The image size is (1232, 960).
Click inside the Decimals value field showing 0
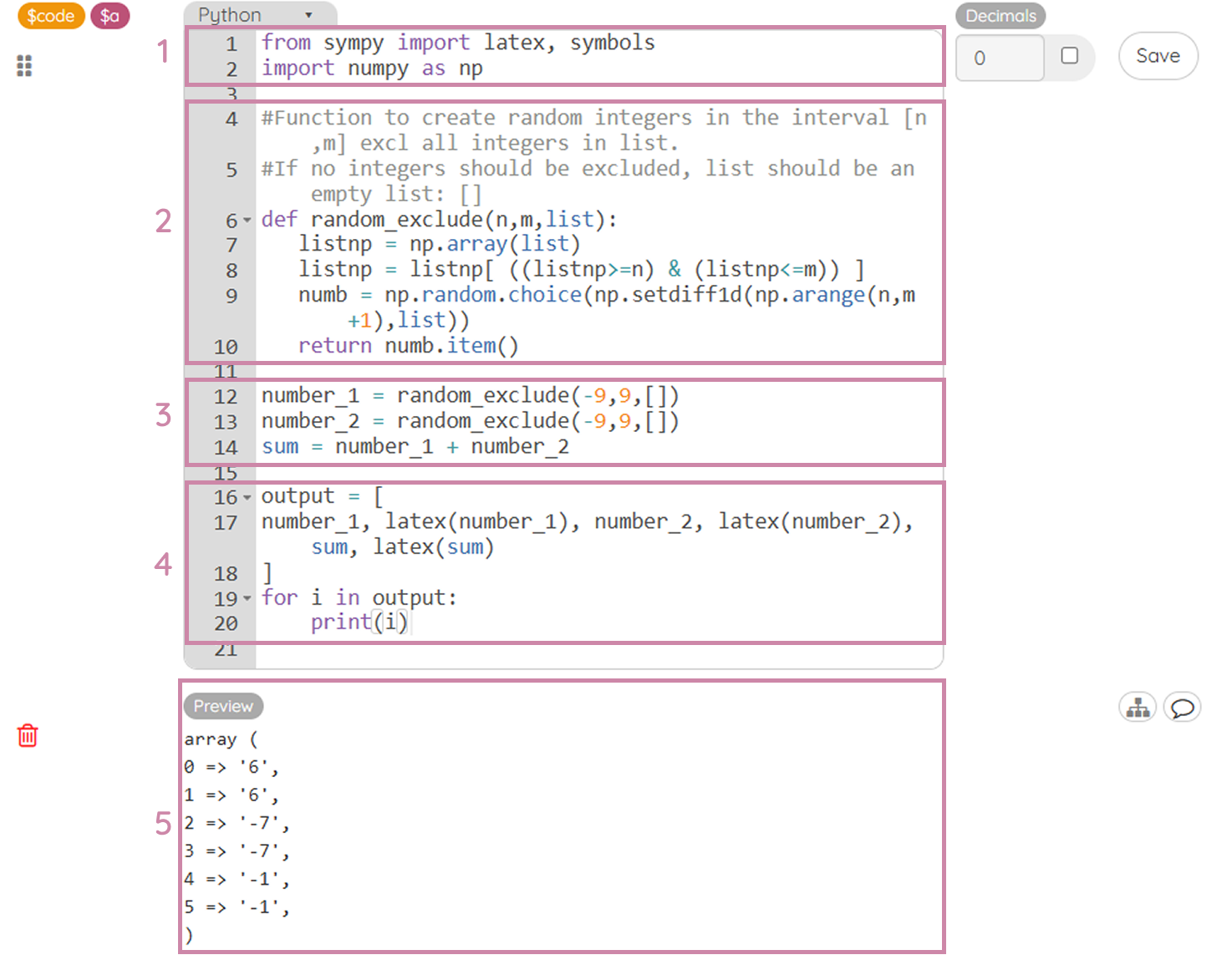pos(1000,58)
